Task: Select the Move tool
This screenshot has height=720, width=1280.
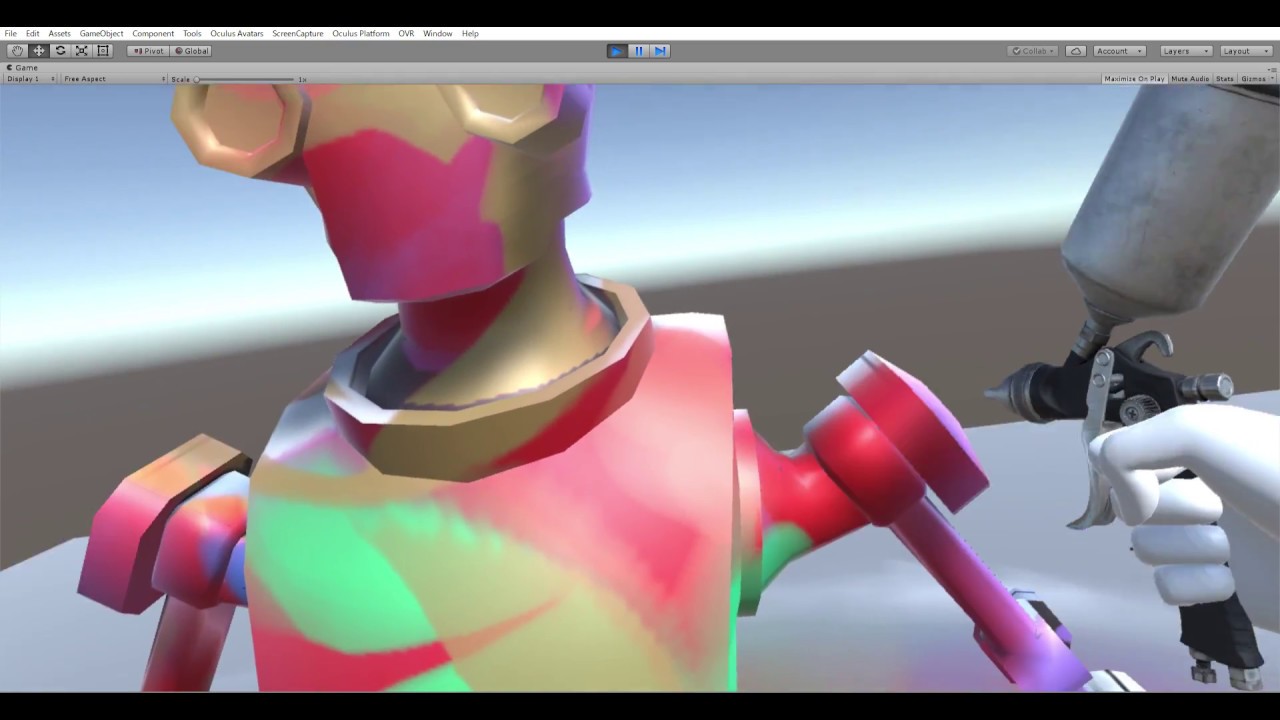Action: click(x=39, y=51)
